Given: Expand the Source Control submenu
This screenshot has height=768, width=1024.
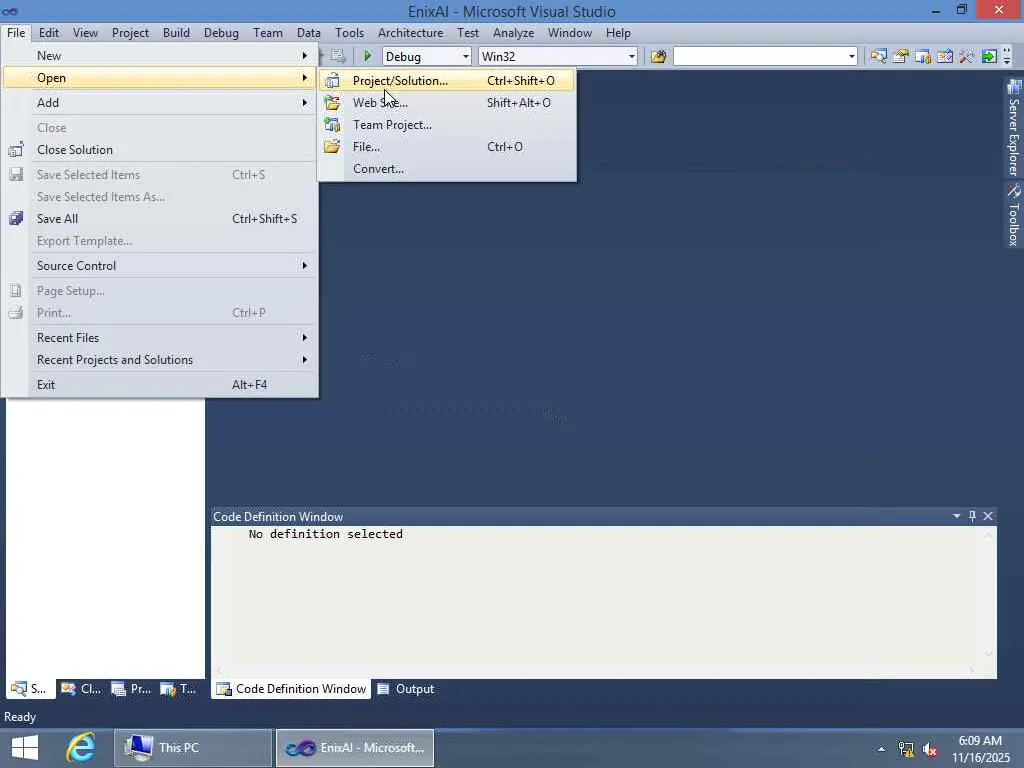Looking at the screenshot, I should pyautogui.click(x=159, y=266).
